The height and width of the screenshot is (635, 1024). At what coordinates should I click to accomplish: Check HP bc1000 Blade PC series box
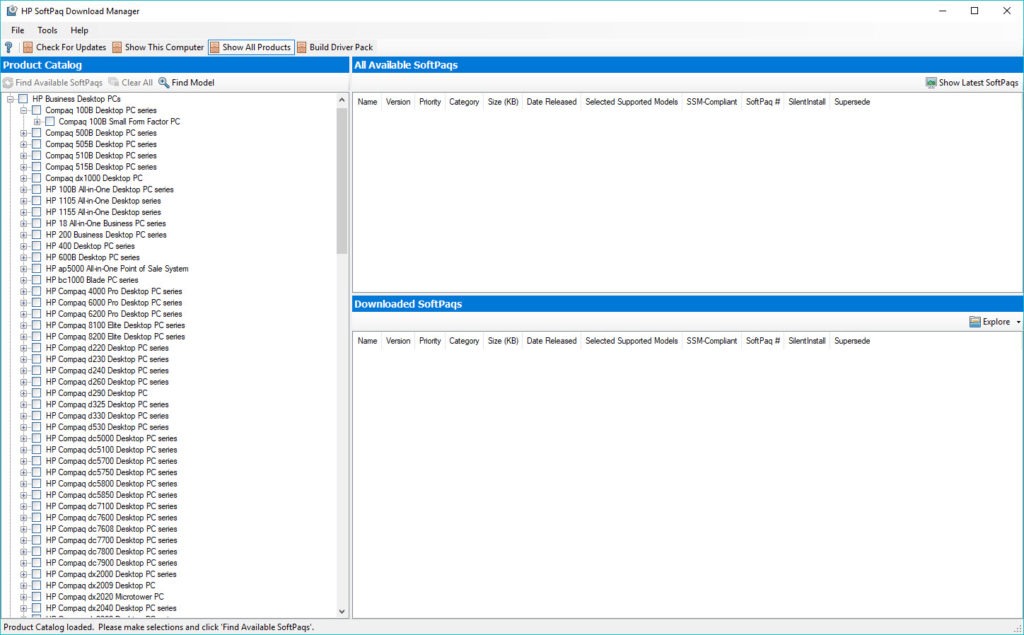[37, 280]
